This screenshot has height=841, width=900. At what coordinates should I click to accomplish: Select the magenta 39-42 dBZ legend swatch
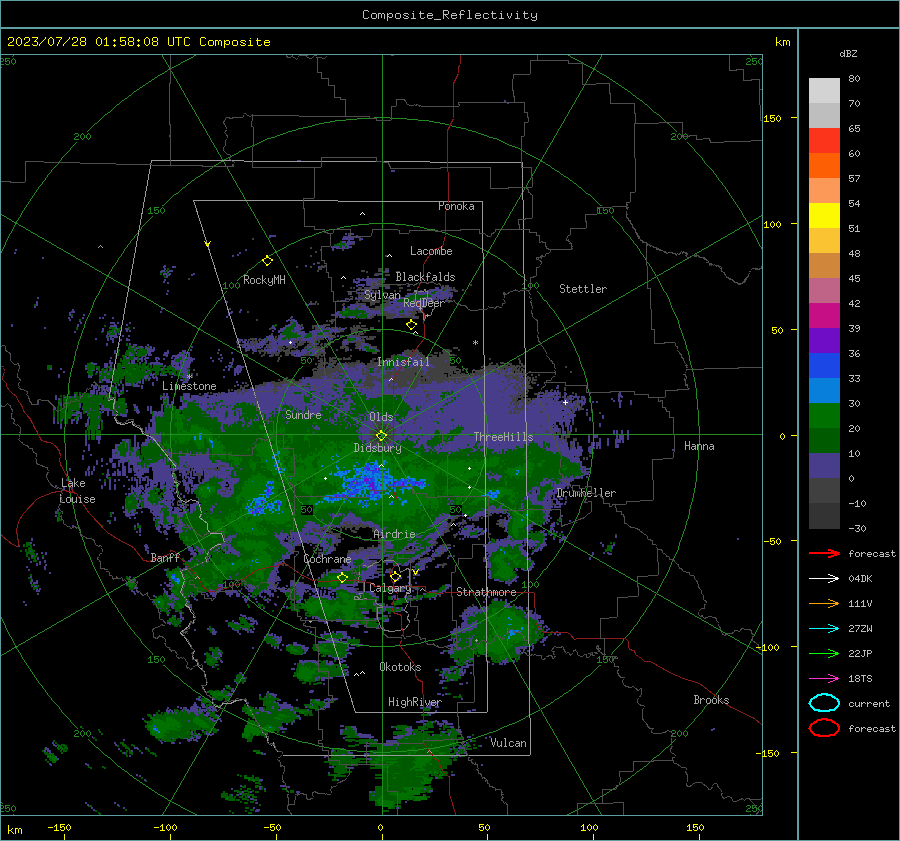[824, 316]
